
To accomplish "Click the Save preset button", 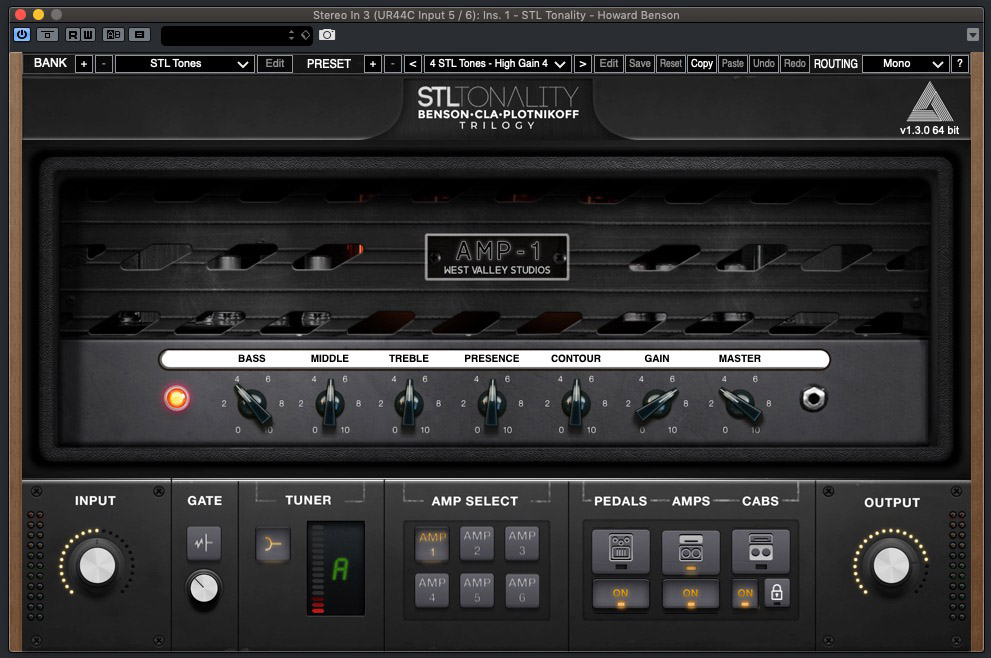I will (640, 64).
